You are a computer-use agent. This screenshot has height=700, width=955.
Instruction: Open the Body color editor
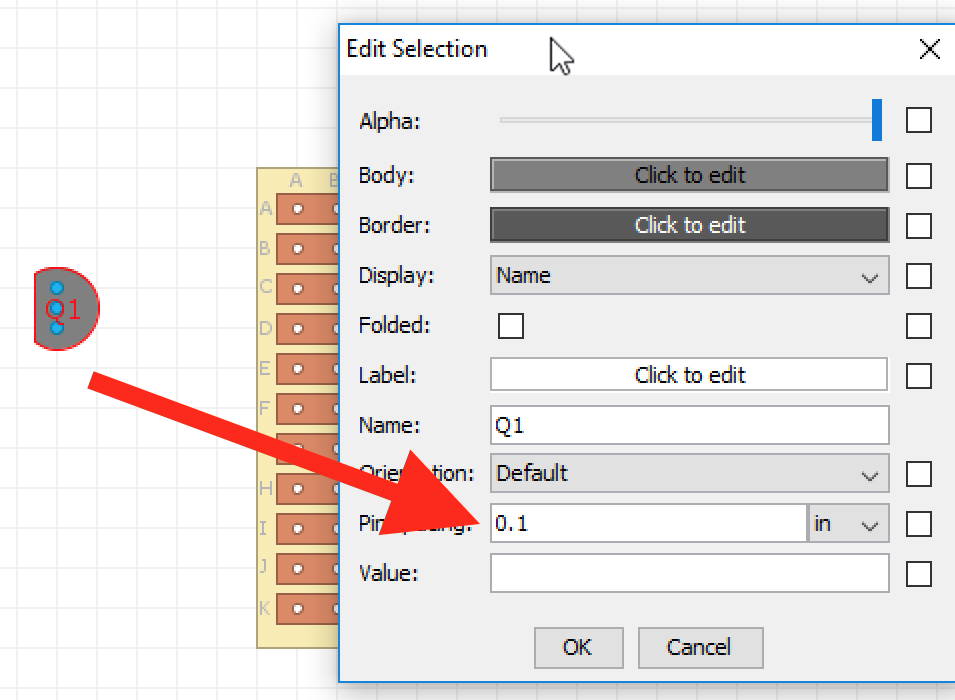(x=689, y=175)
